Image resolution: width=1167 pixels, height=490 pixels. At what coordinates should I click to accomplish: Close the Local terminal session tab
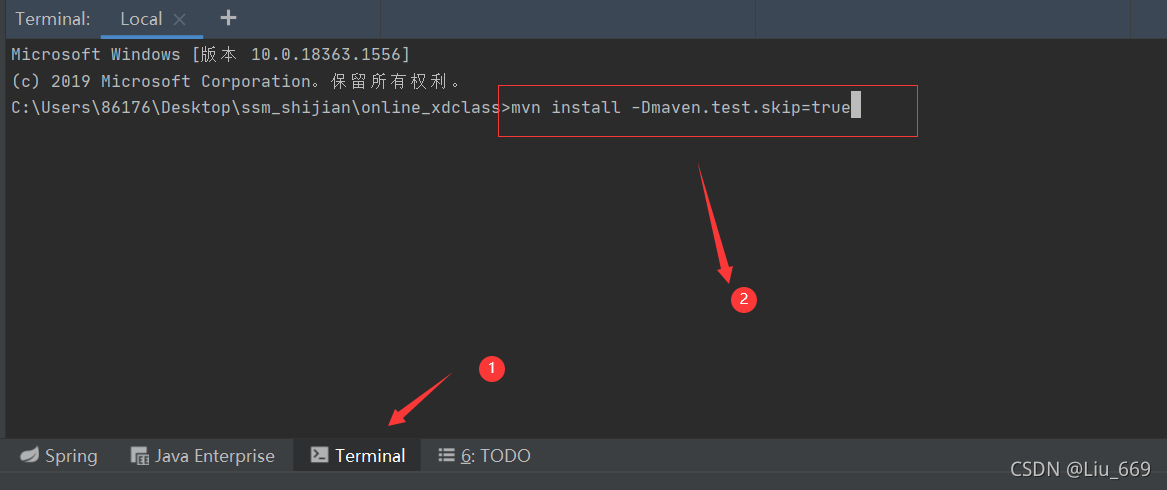pos(180,19)
